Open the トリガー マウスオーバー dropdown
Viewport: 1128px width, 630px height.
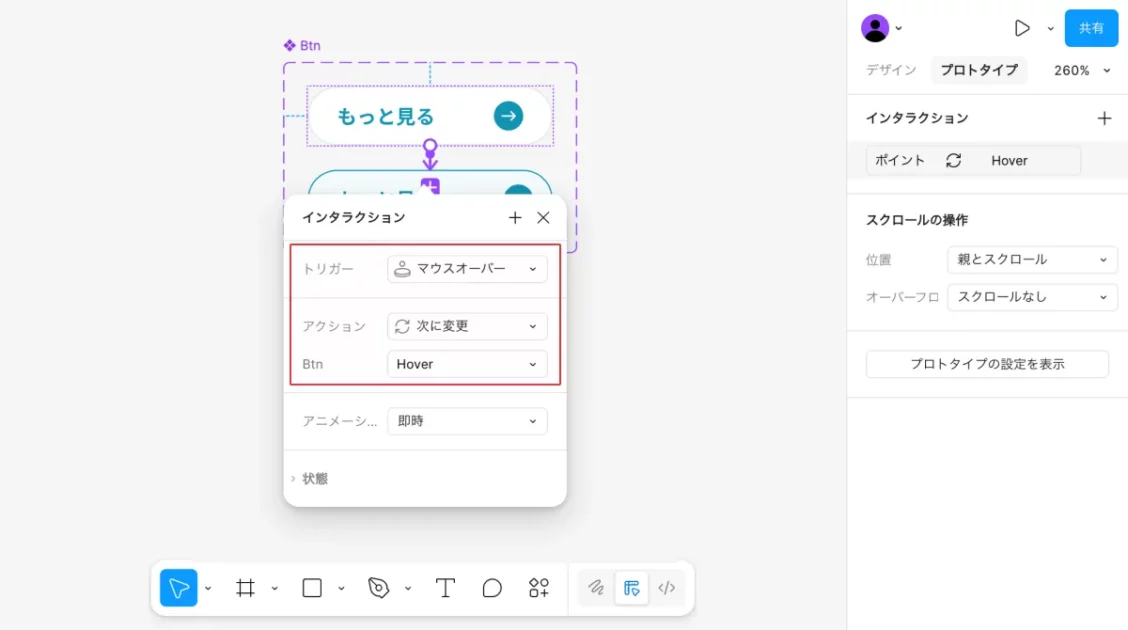pyautogui.click(x=467, y=269)
